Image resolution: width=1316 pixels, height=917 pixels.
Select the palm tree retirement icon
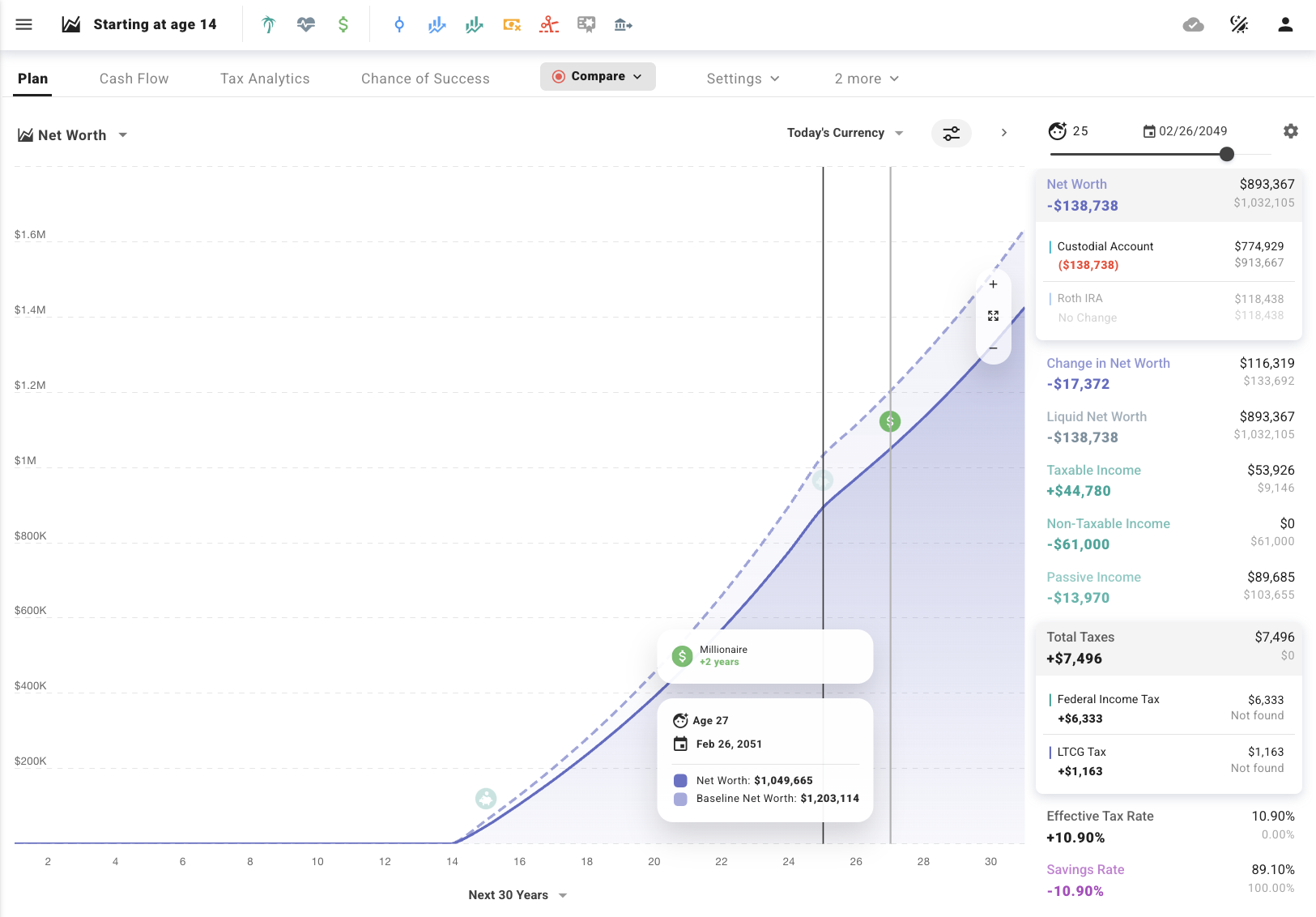tap(267, 24)
